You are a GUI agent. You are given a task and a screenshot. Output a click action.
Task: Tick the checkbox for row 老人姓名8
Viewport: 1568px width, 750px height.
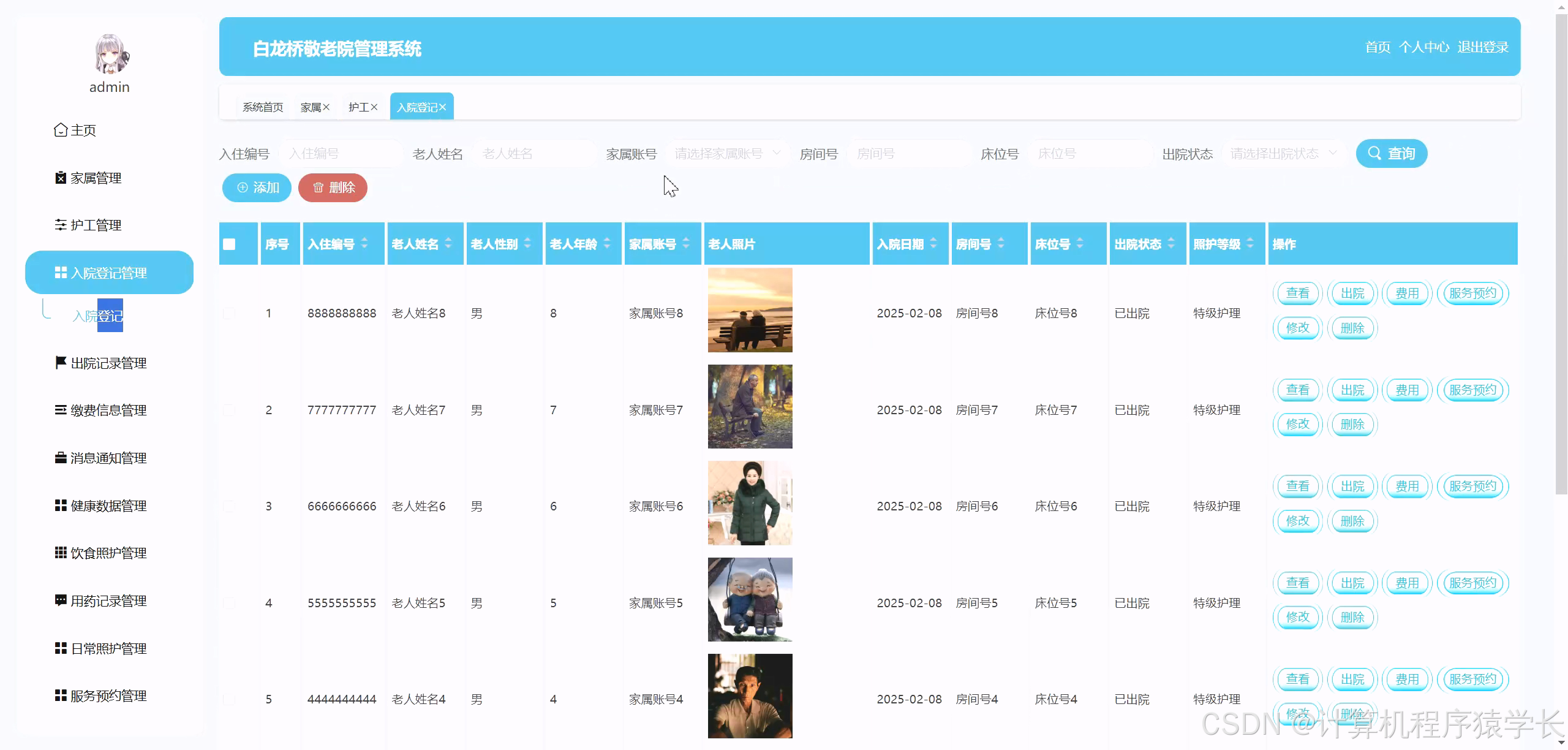229,313
